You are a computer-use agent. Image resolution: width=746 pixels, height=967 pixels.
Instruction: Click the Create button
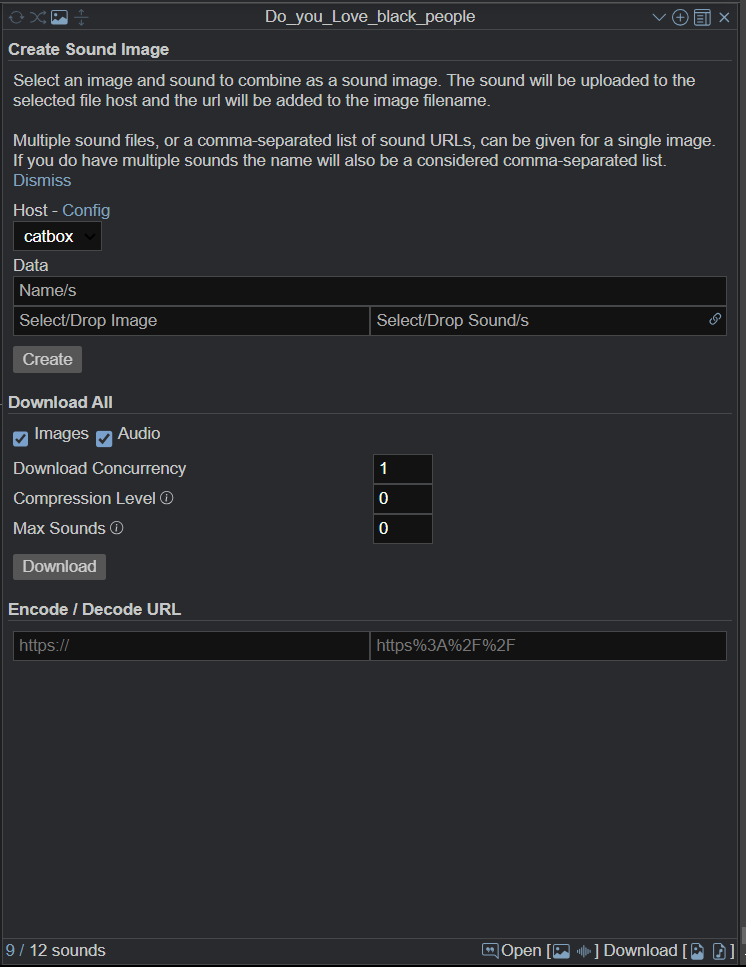point(47,360)
